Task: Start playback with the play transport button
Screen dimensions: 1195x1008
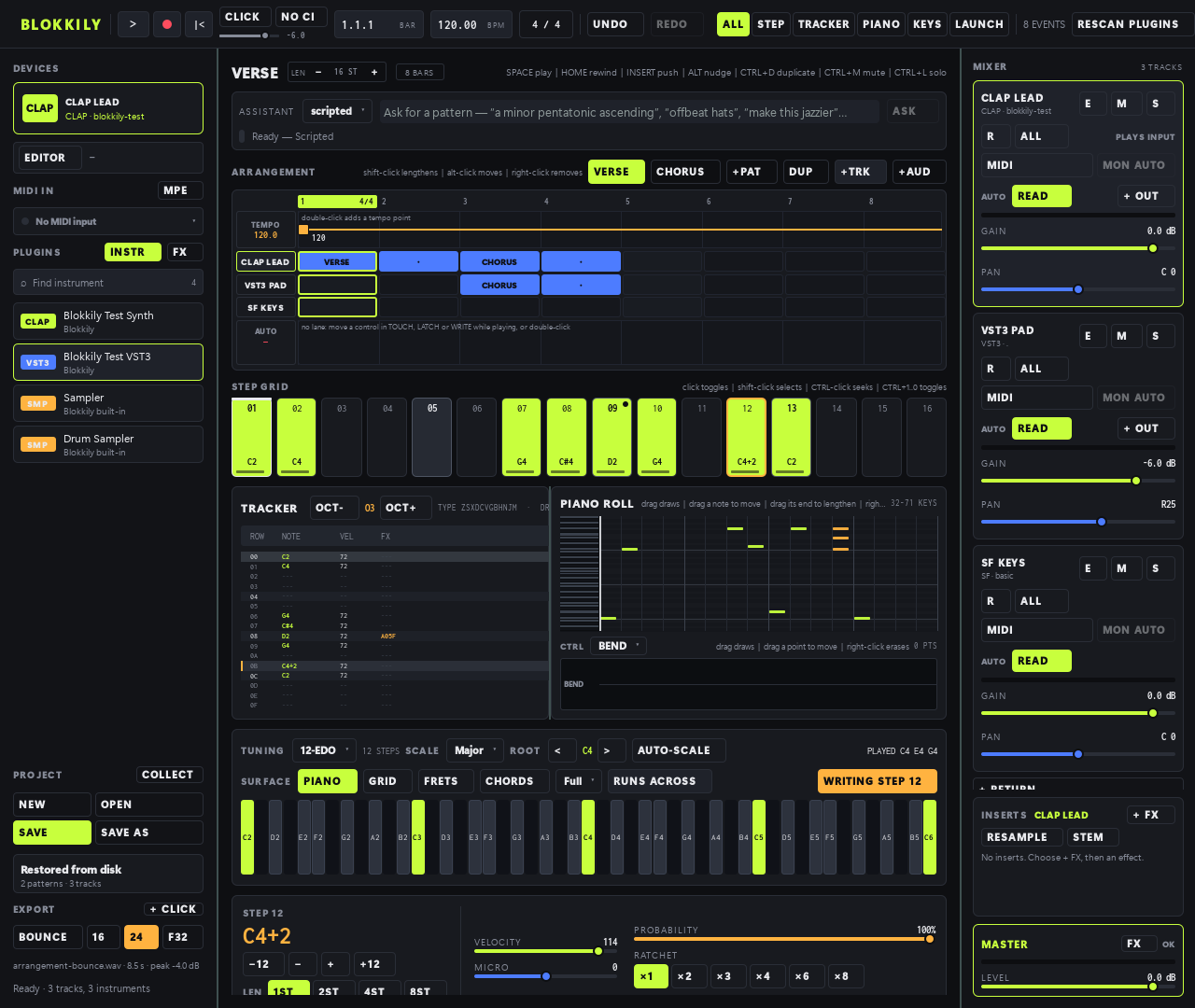Action: [x=133, y=24]
